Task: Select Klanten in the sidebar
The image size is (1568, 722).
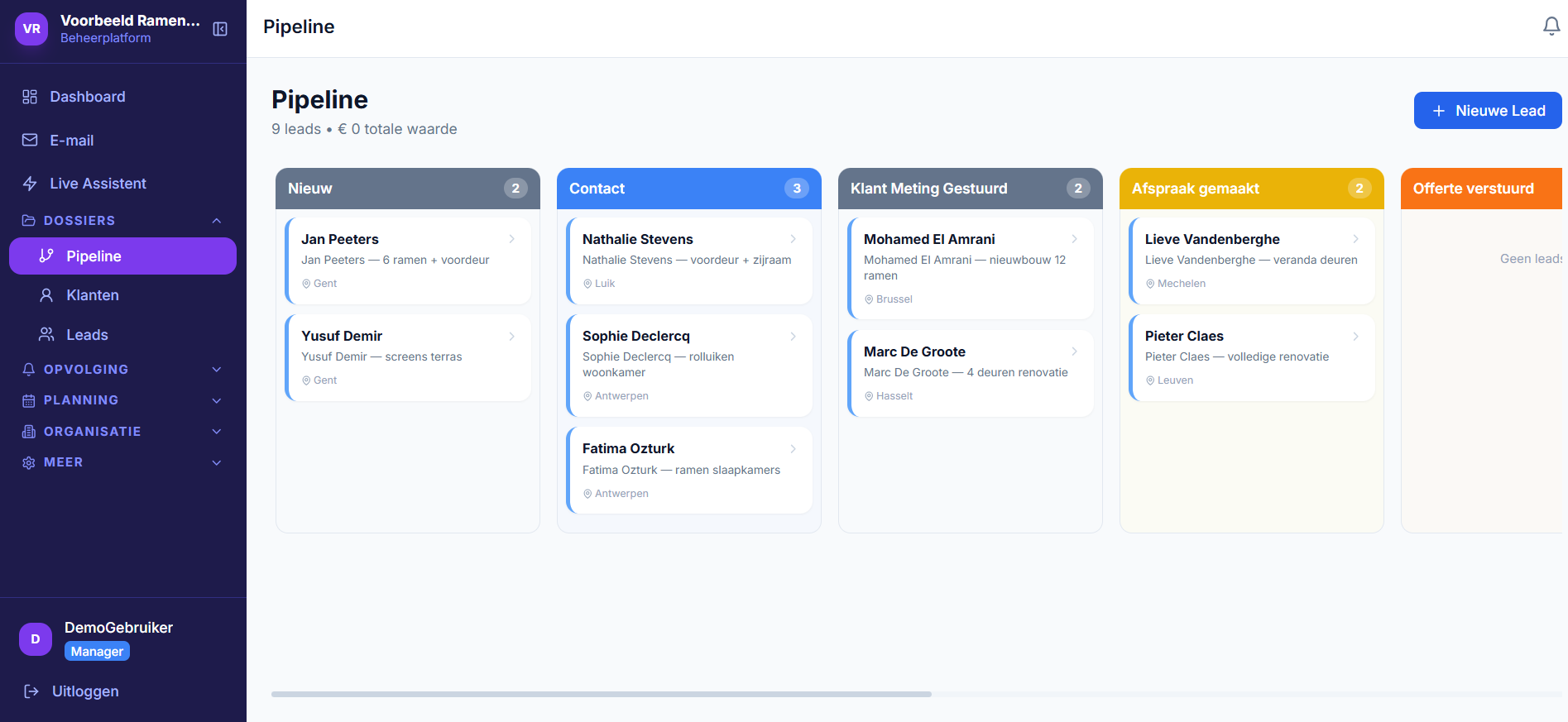Action: [x=122, y=295]
